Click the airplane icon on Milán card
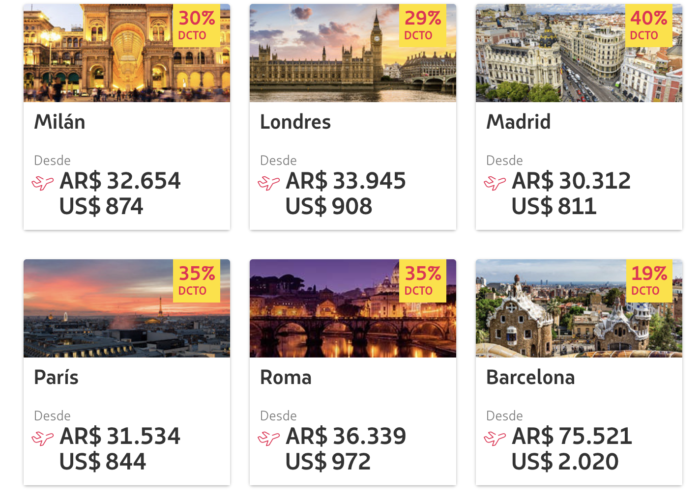 coord(43,183)
